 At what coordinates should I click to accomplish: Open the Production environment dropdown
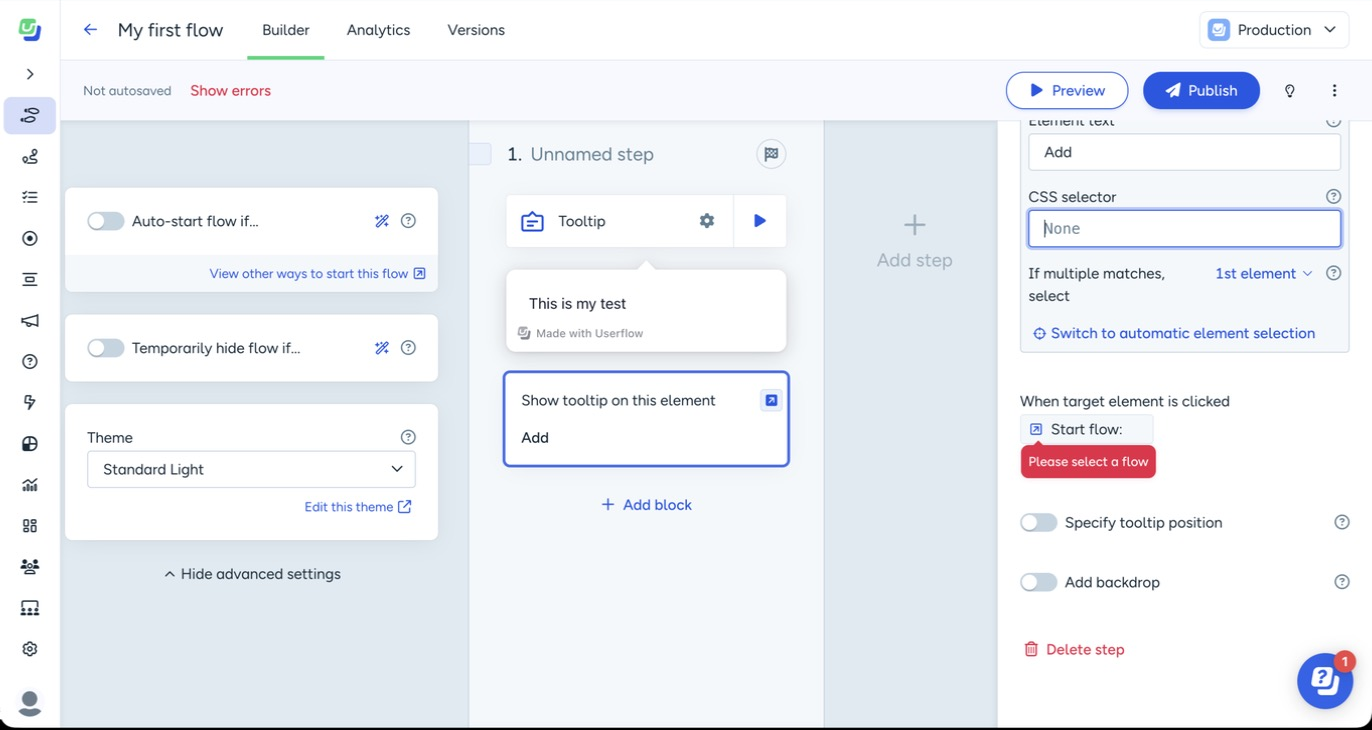point(1272,30)
